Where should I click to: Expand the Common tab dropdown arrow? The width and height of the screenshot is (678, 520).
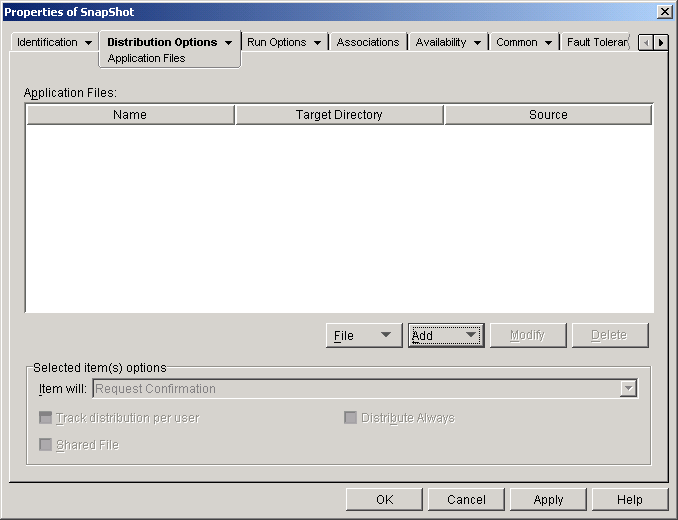point(548,43)
